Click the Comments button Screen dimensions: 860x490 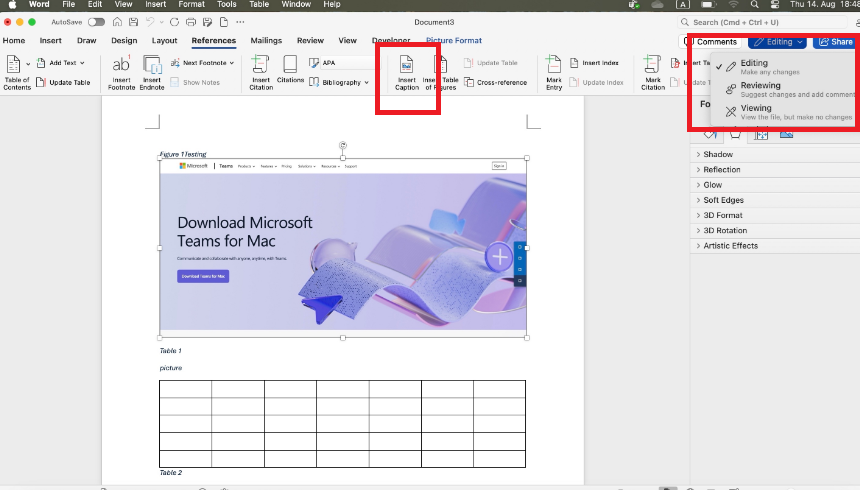coord(711,42)
